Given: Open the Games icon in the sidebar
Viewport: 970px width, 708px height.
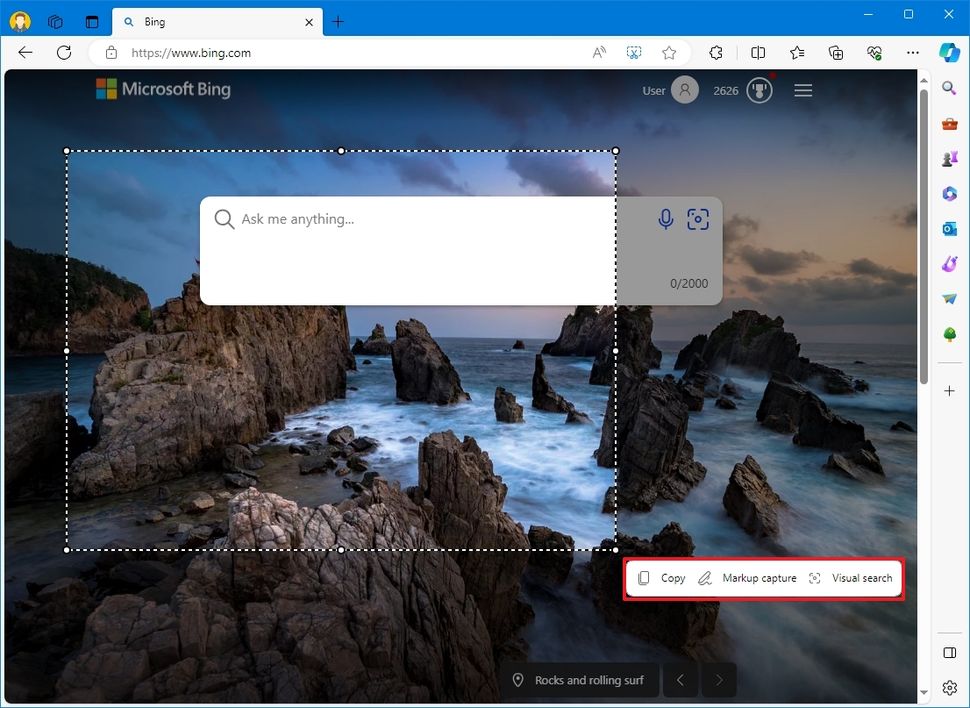Looking at the screenshot, I should point(948,158).
